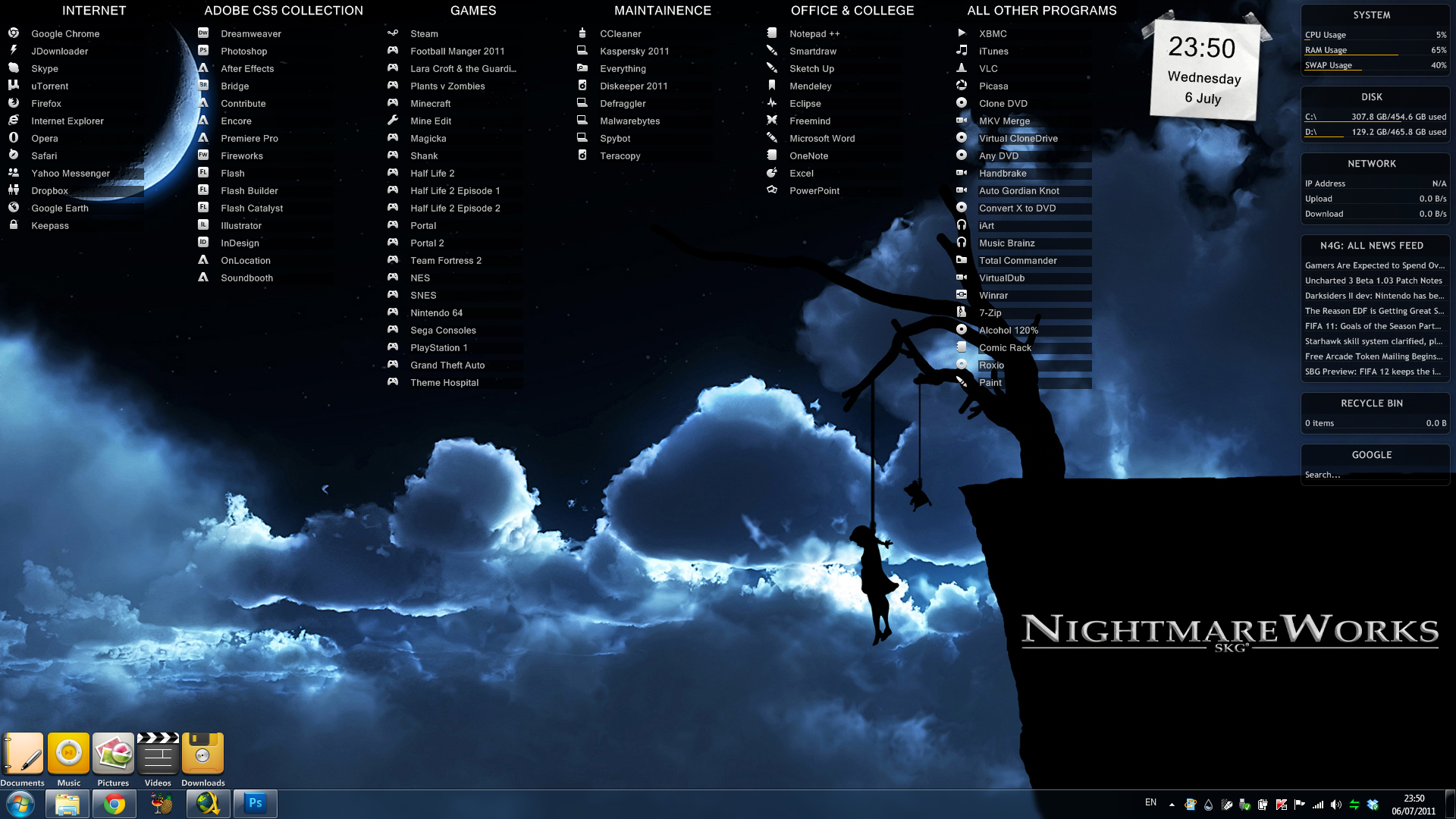
Task: Launch Half Life 2 Episode 2
Action: click(455, 208)
